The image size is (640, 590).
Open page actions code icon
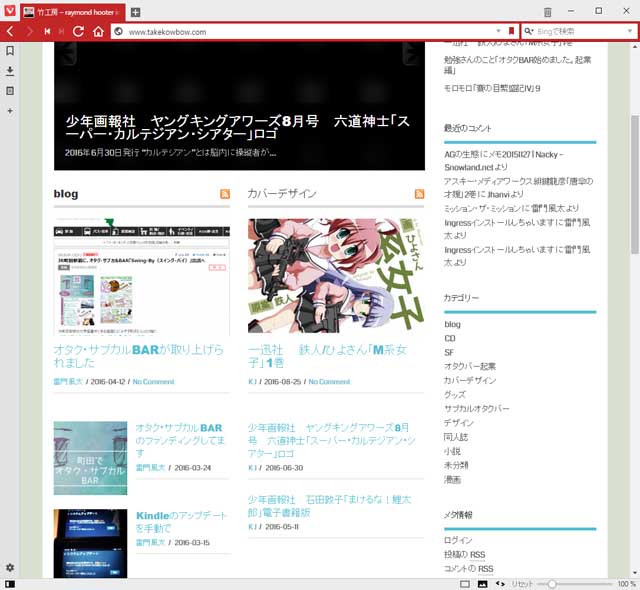coord(500,584)
